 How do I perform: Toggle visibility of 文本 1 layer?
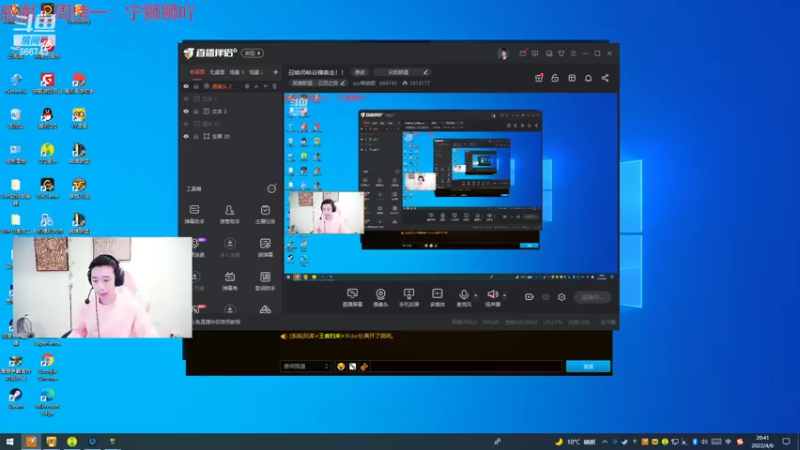(x=186, y=98)
